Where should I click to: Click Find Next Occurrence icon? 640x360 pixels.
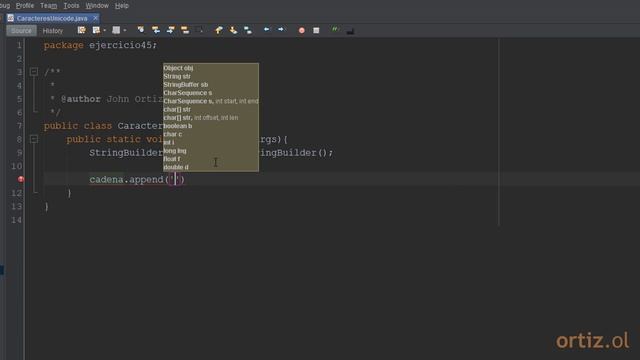[170, 30]
